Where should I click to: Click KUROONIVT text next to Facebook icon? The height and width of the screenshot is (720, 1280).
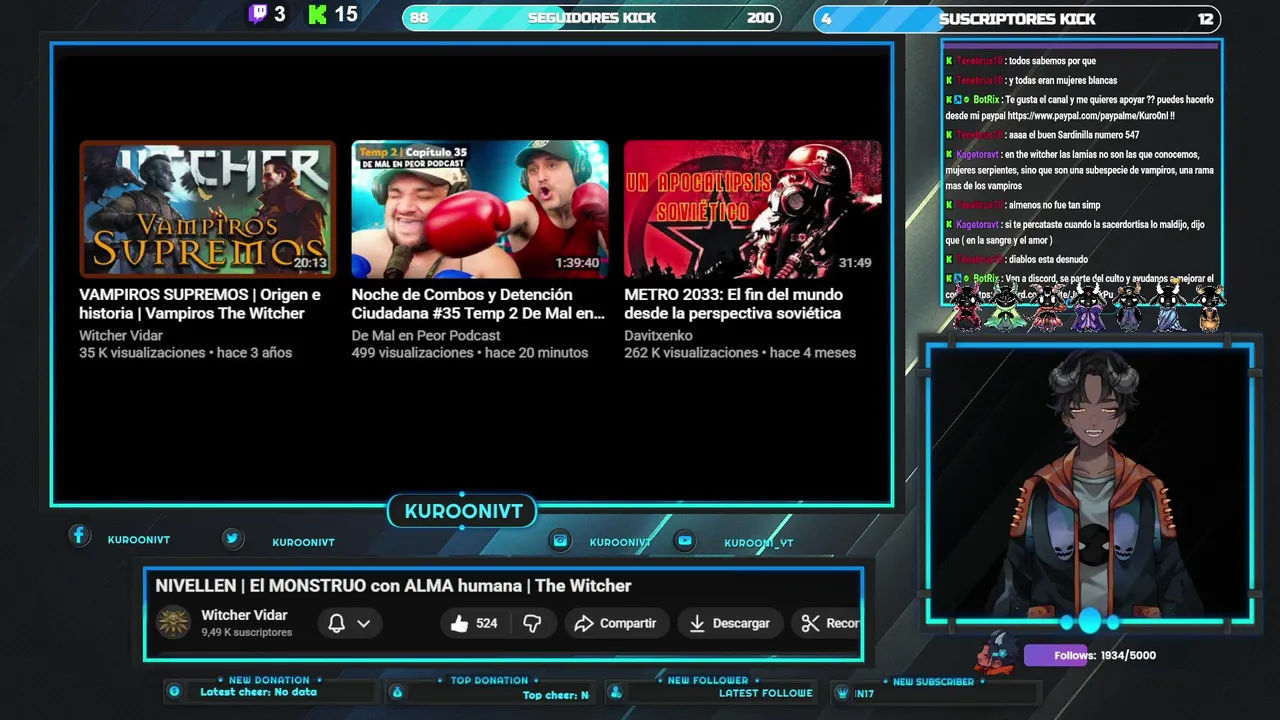coord(139,539)
